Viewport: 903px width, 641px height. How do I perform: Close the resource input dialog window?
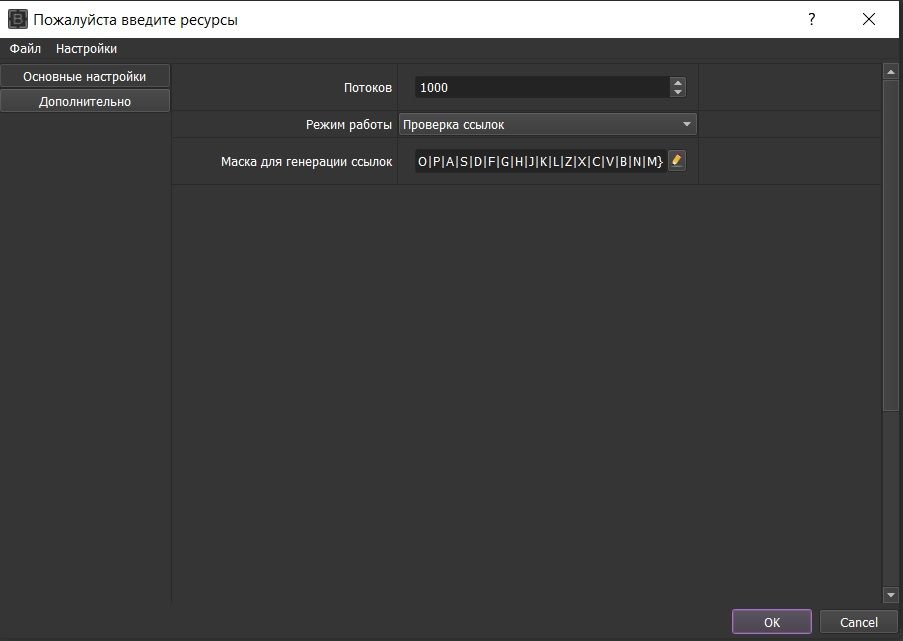coord(866,19)
